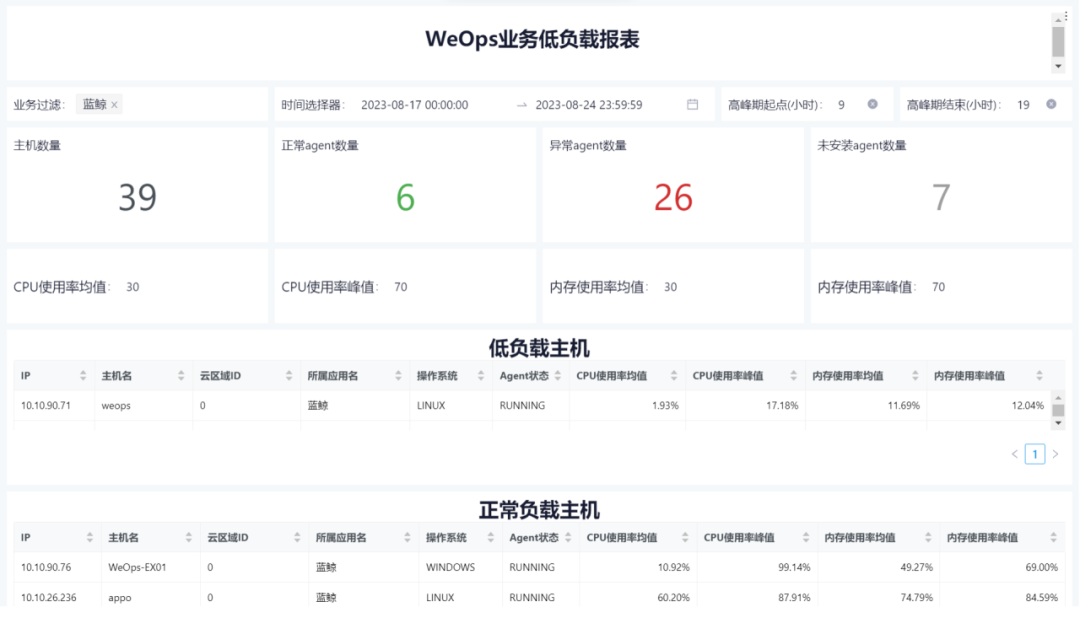Image resolution: width=1080 pixels, height=618 pixels.
Task: Edit 内存使用率均值 threshold value 30
Action: pos(670,287)
